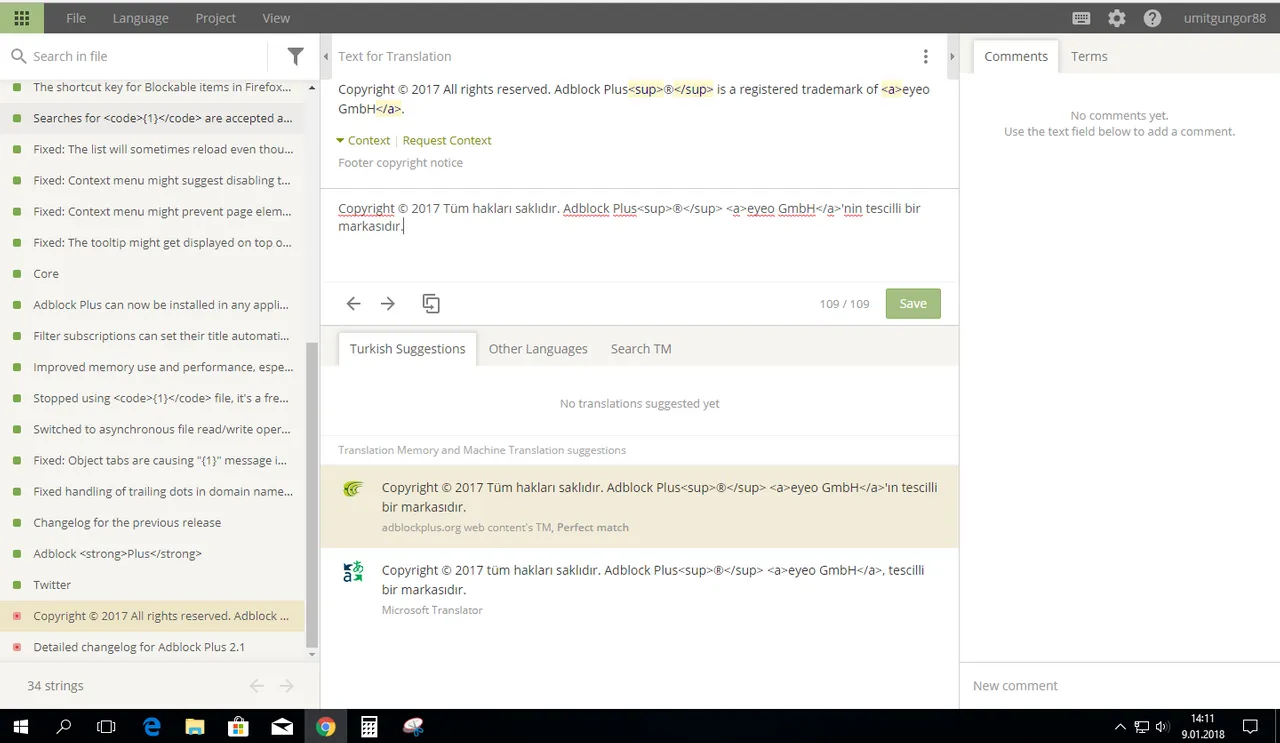Open the File menu

point(76,18)
